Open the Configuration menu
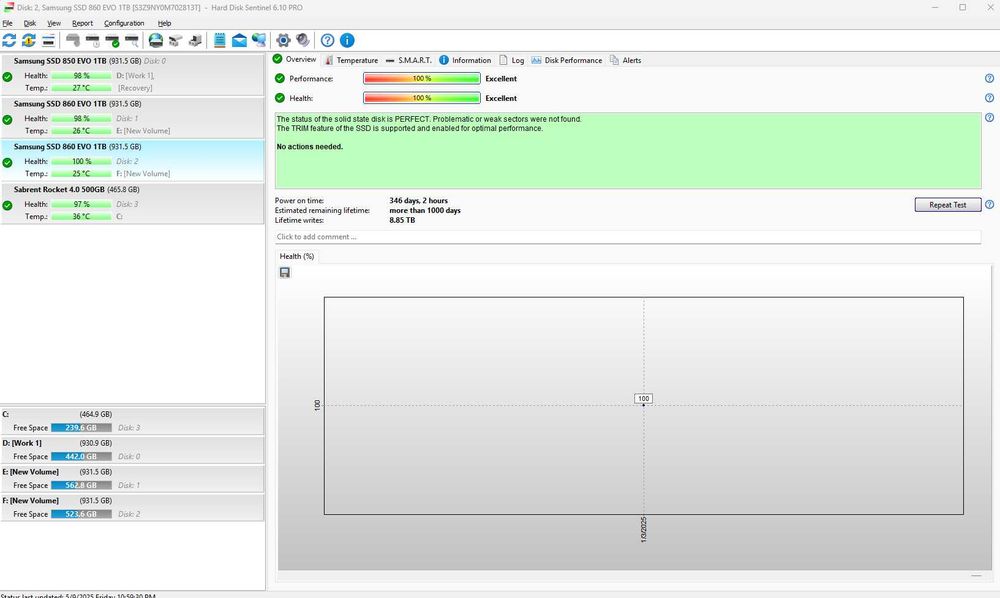 tap(124, 23)
